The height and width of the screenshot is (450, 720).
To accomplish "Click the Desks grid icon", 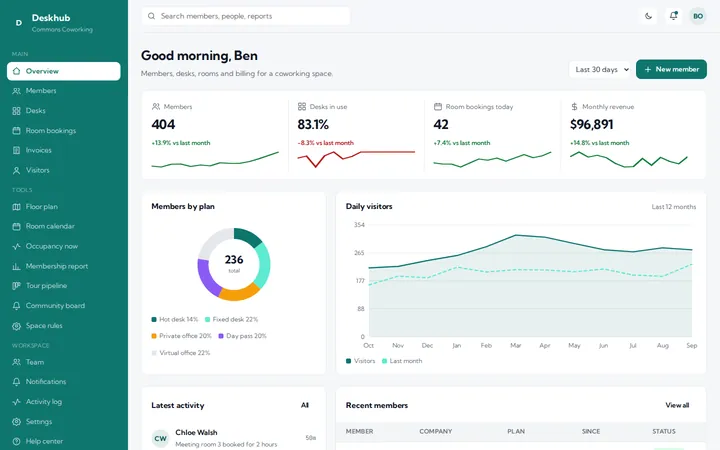I will [x=17, y=111].
